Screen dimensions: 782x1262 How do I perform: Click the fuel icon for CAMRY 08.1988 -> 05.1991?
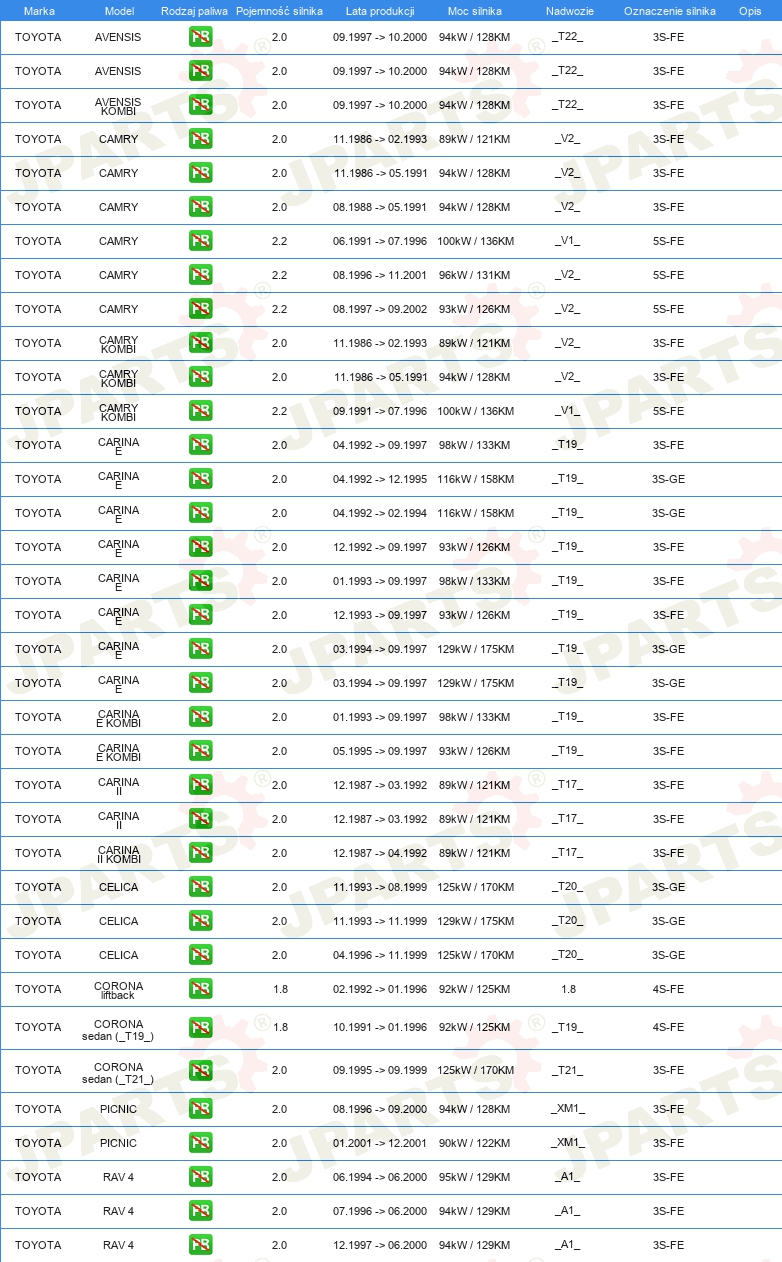tap(200, 207)
